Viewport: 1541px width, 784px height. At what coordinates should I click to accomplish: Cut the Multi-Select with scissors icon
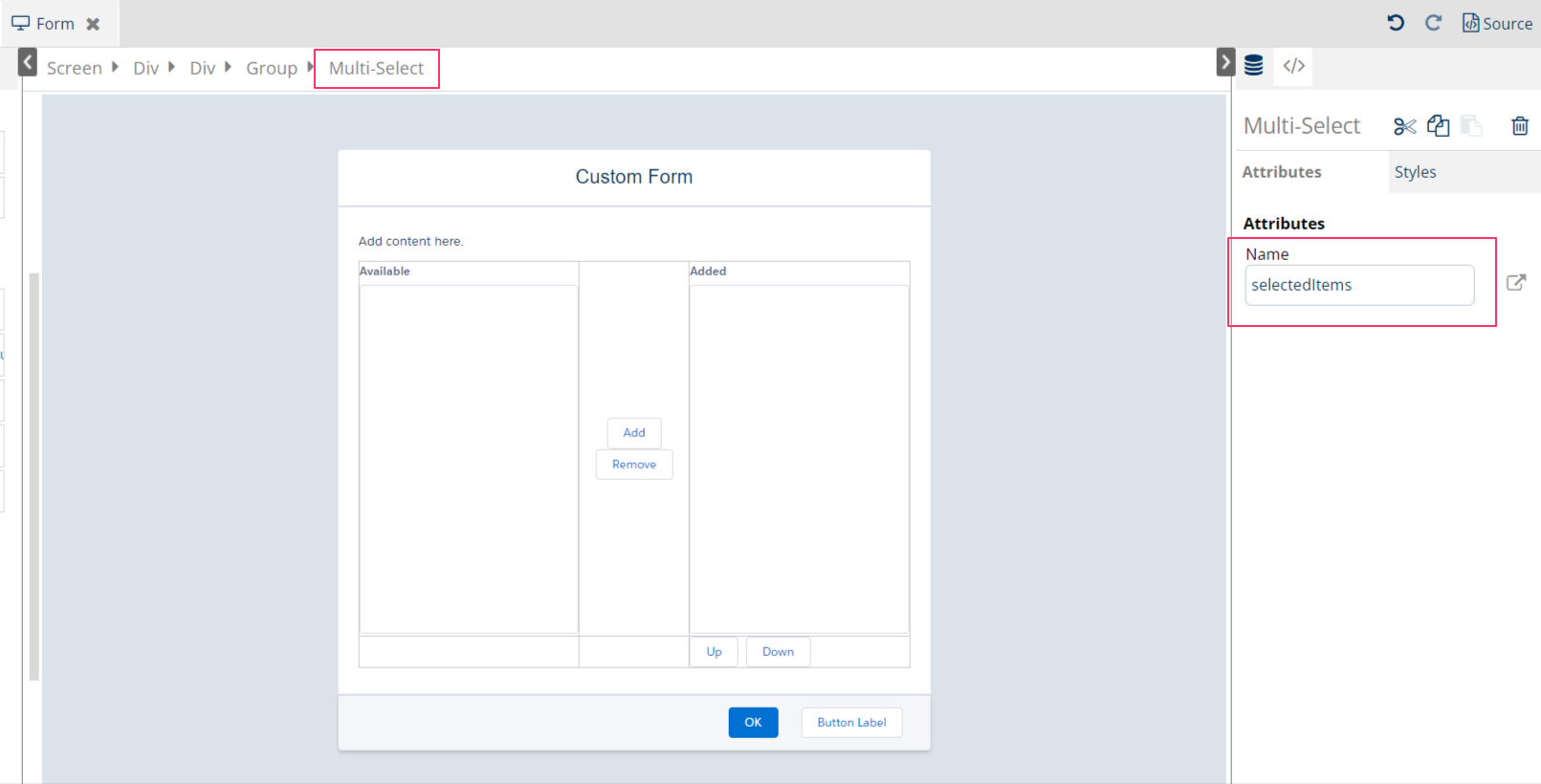click(1404, 126)
